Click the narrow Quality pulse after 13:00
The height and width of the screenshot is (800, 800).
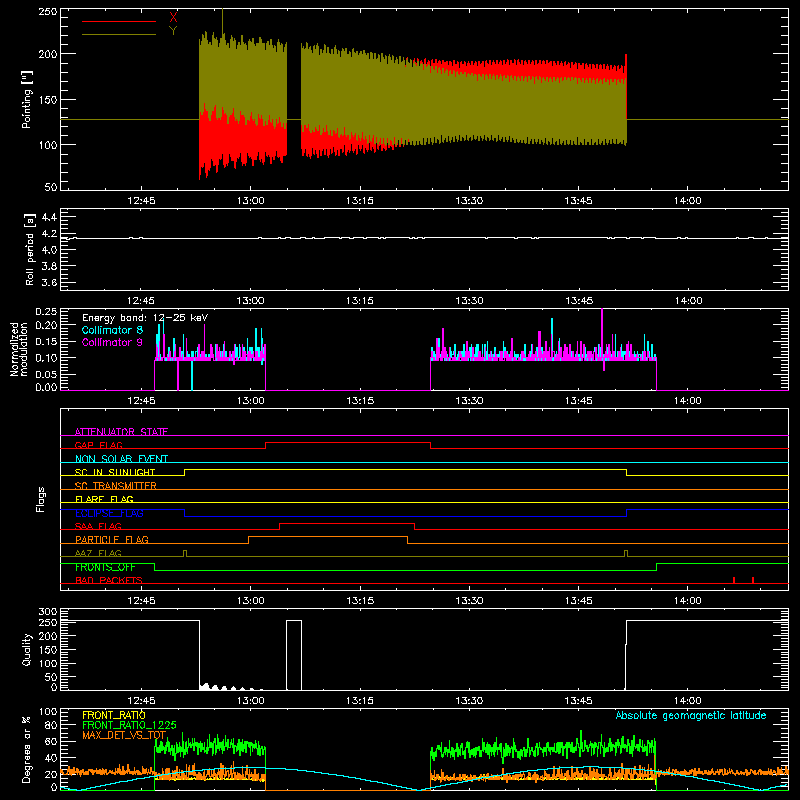click(x=294, y=655)
